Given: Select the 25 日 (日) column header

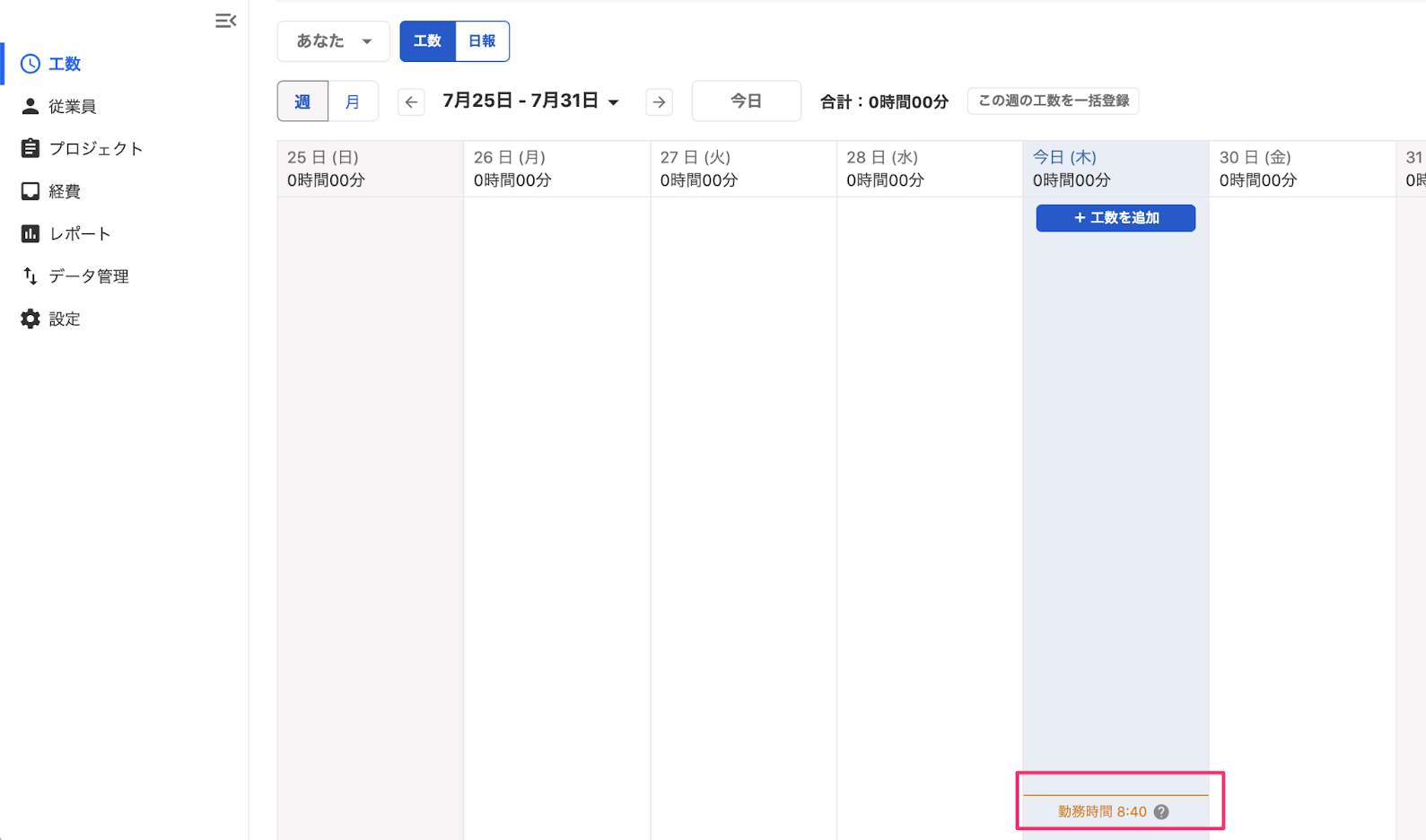Looking at the screenshot, I should pos(370,169).
